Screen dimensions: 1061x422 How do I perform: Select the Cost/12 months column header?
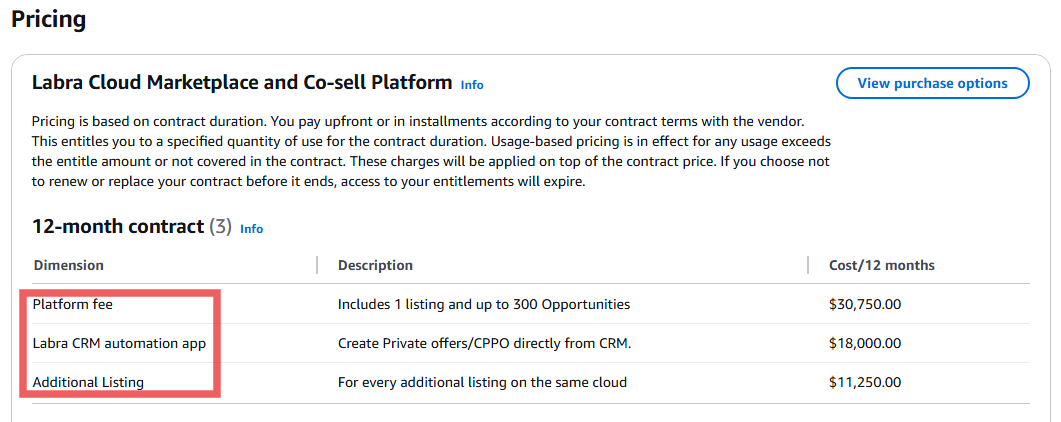click(882, 265)
